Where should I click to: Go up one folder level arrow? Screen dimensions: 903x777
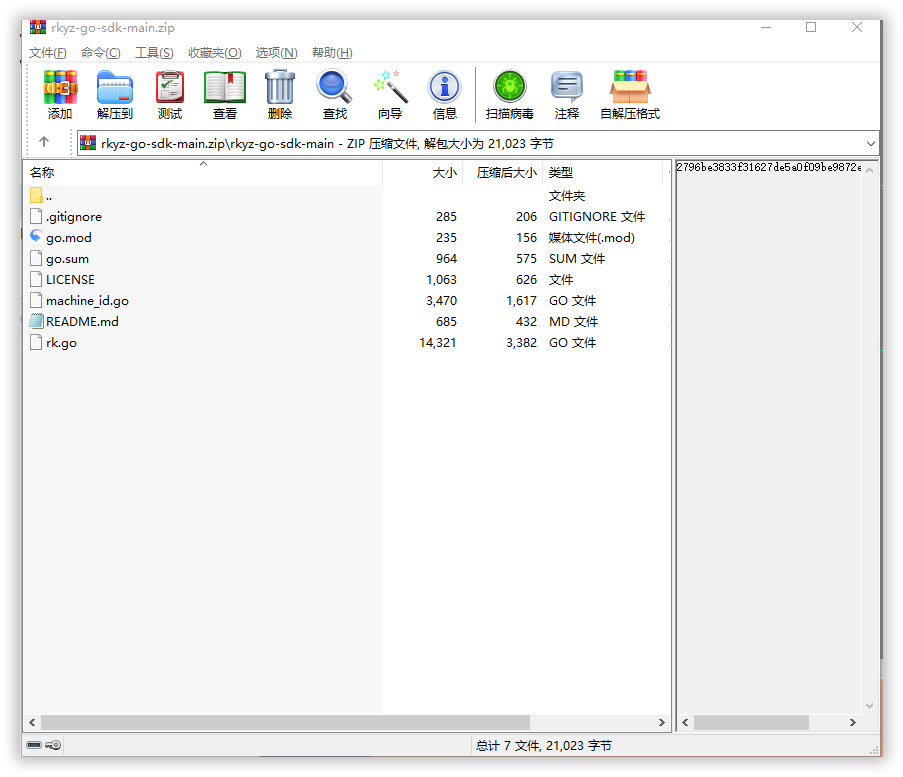44,142
